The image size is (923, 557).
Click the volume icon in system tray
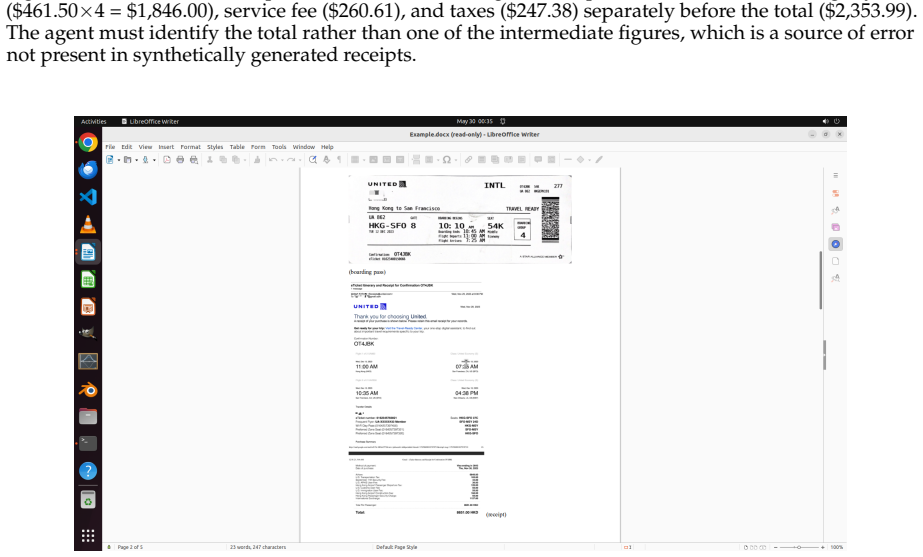coord(825,121)
